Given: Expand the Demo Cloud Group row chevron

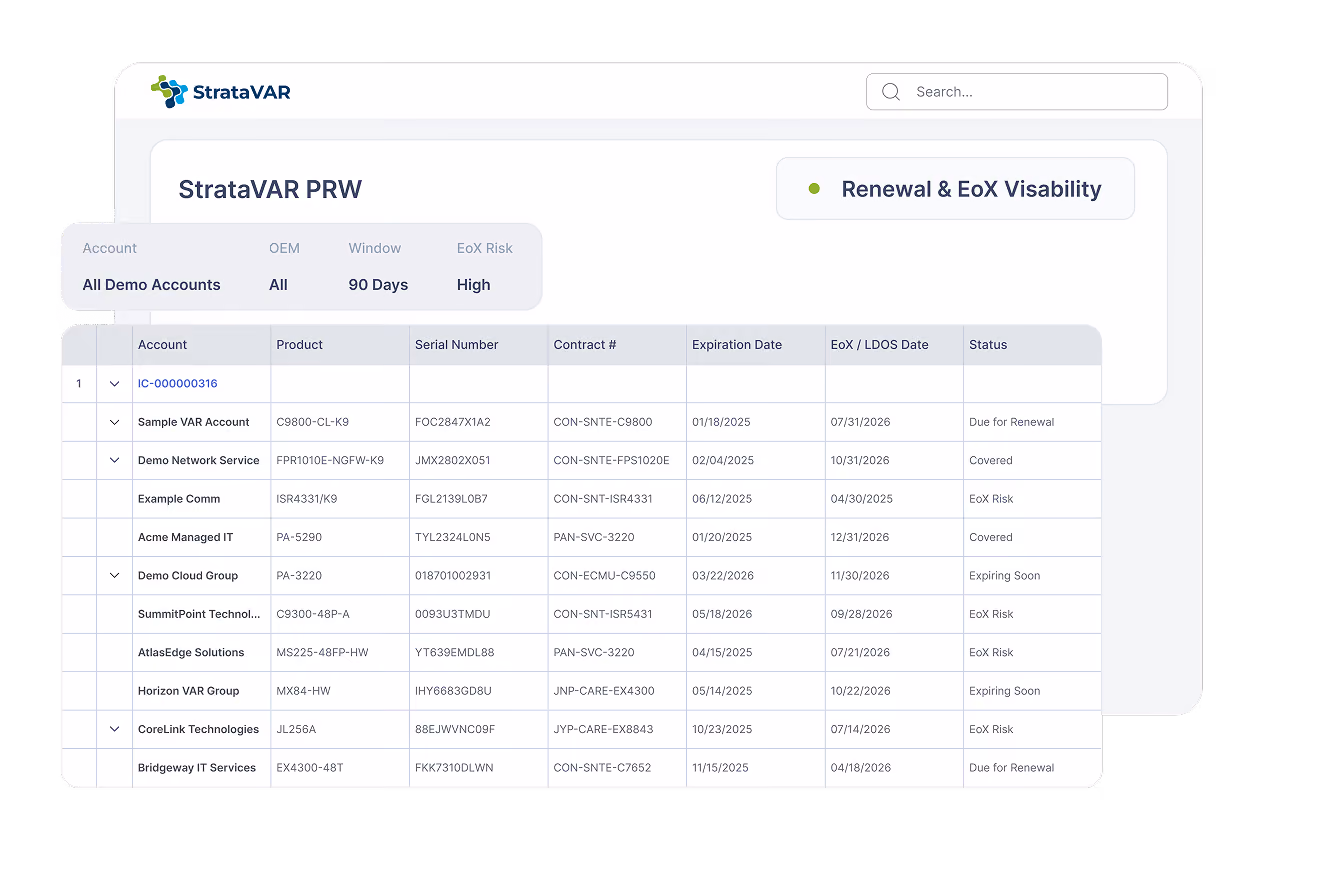Looking at the screenshot, I should pos(114,576).
